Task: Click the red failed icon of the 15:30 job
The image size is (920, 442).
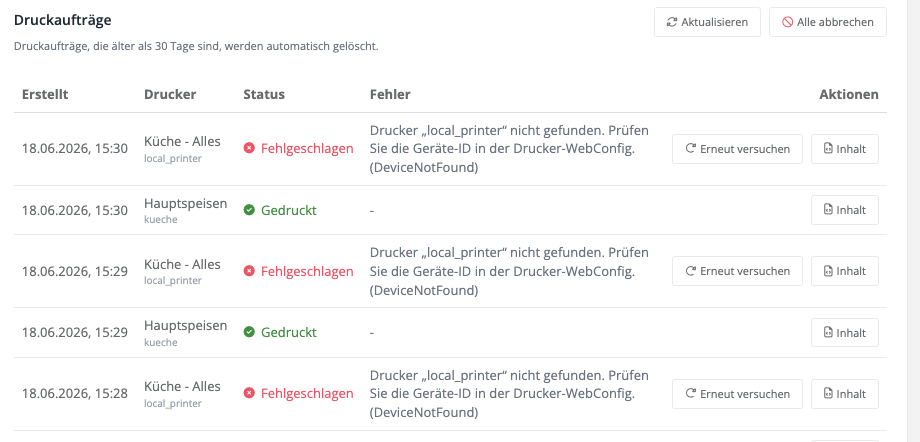Action: pyautogui.click(x=249, y=149)
